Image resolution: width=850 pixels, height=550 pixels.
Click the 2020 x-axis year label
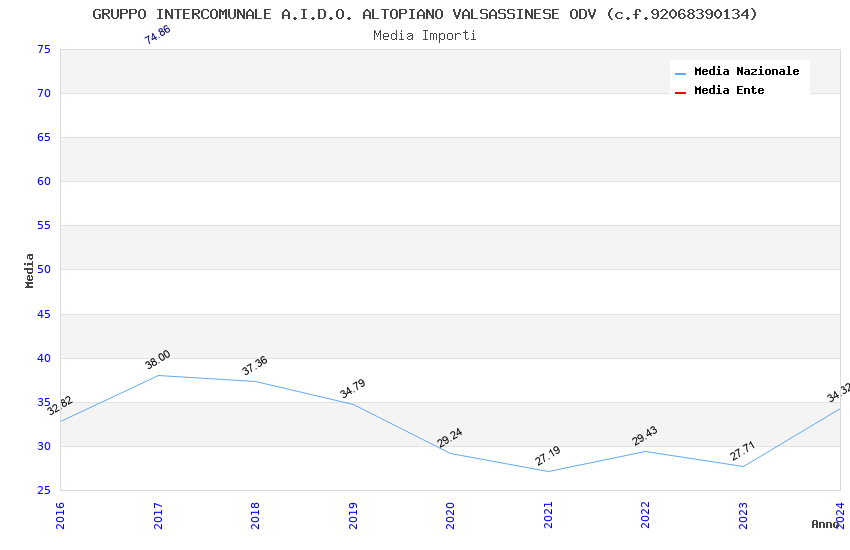click(x=450, y=515)
